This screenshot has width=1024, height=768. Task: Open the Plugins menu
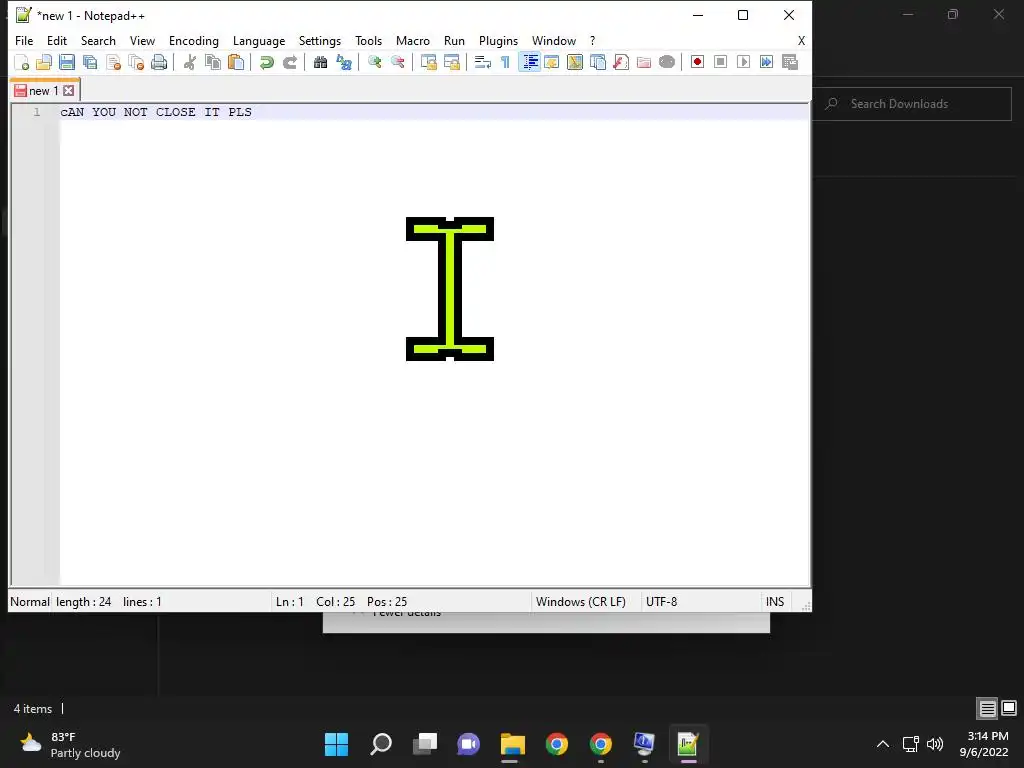tap(498, 41)
